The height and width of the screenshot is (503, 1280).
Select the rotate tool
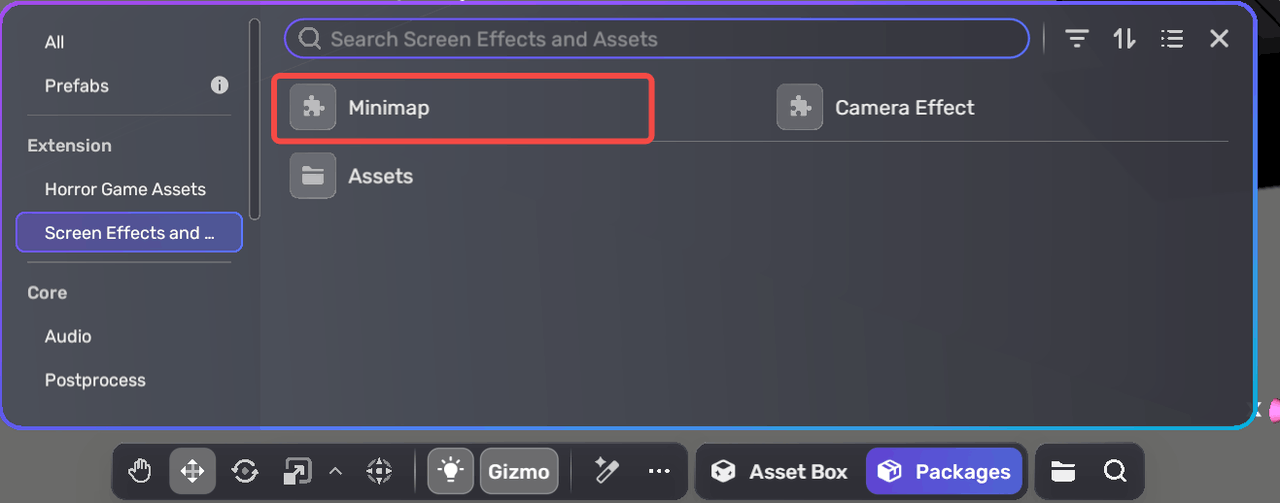coord(245,471)
